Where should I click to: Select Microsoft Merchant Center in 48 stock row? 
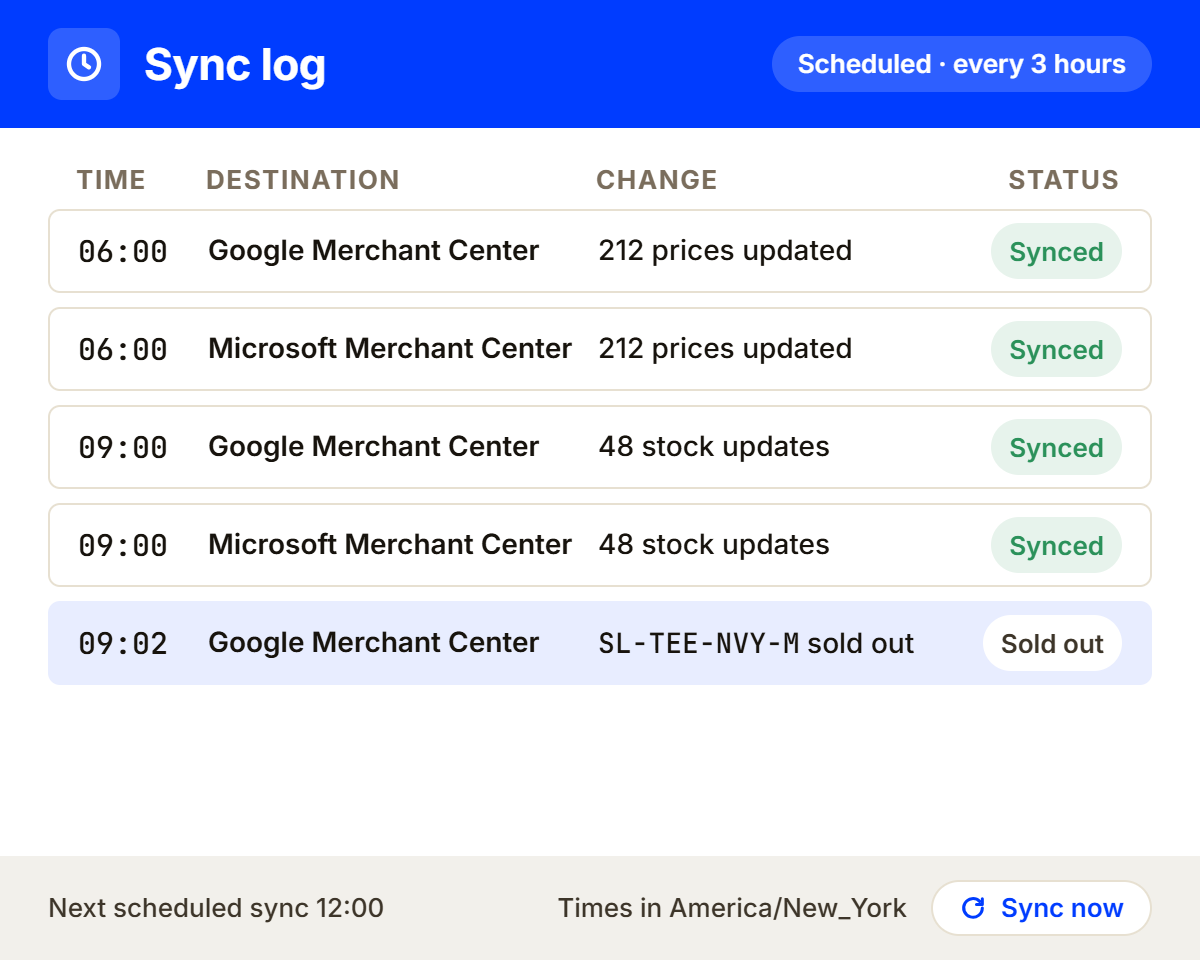click(x=390, y=544)
